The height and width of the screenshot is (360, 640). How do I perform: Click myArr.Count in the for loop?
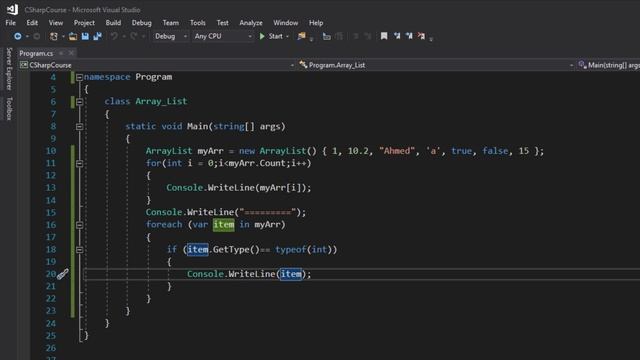click(257, 163)
